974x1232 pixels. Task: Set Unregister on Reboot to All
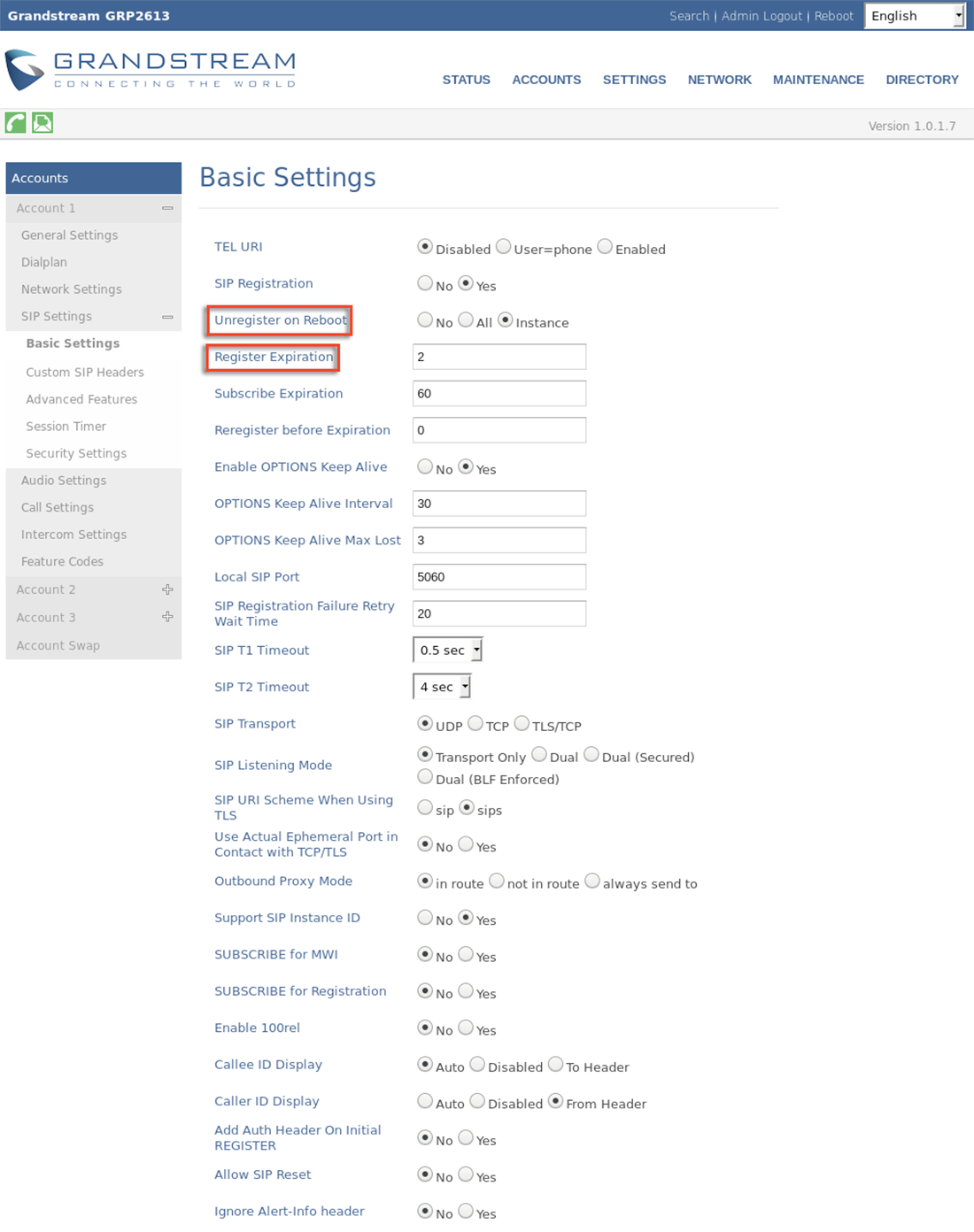click(466, 320)
